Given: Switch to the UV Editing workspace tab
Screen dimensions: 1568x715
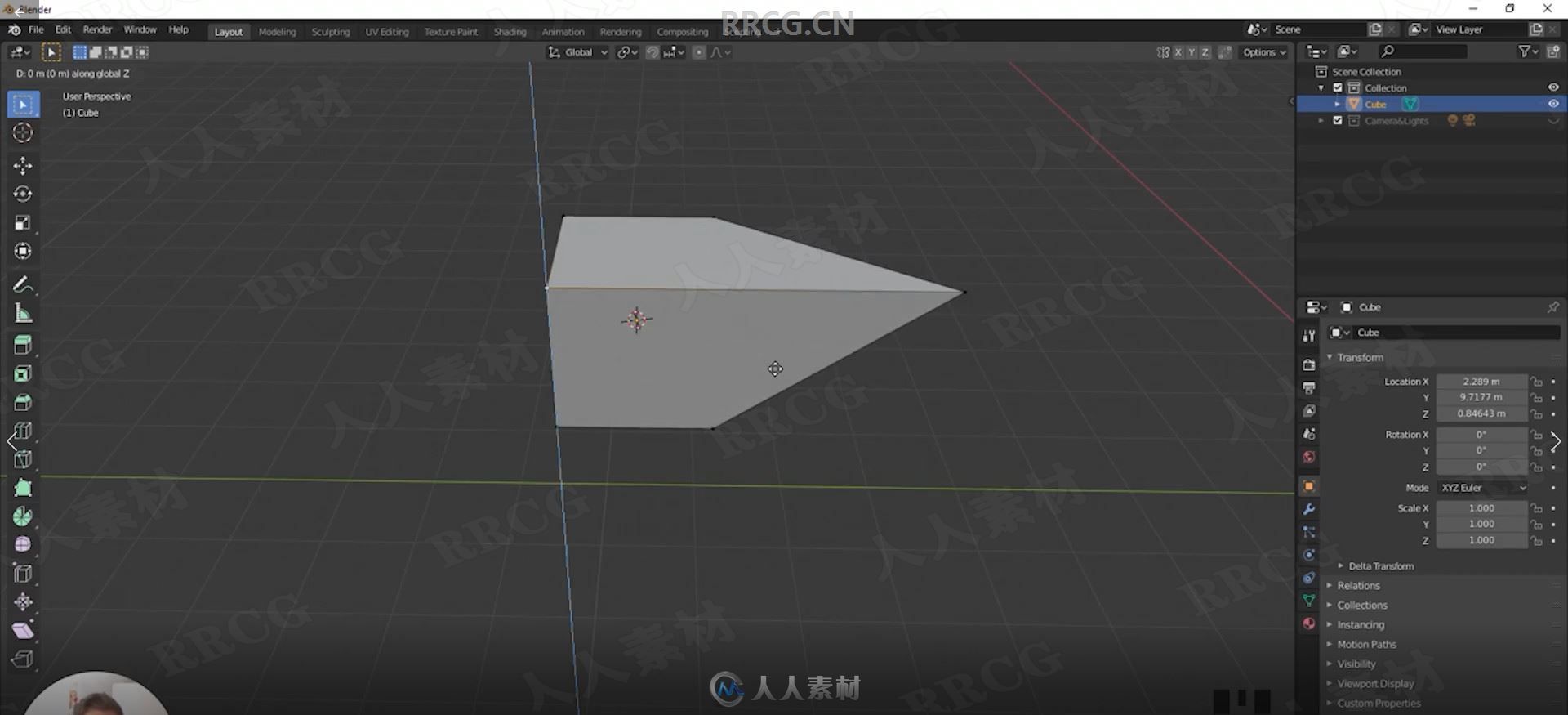Looking at the screenshot, I should point(387,32).
